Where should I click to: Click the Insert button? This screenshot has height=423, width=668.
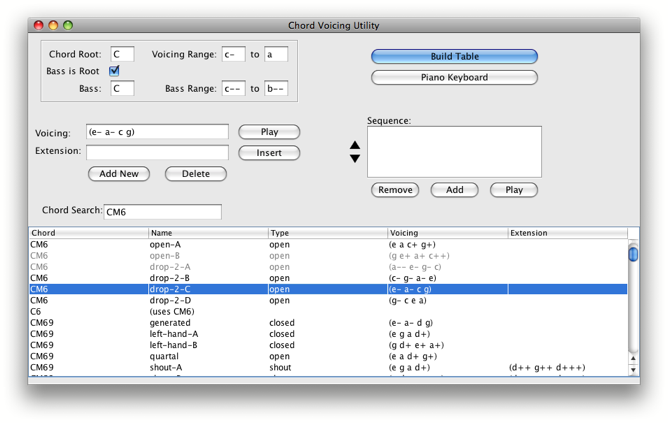[269, 153]
